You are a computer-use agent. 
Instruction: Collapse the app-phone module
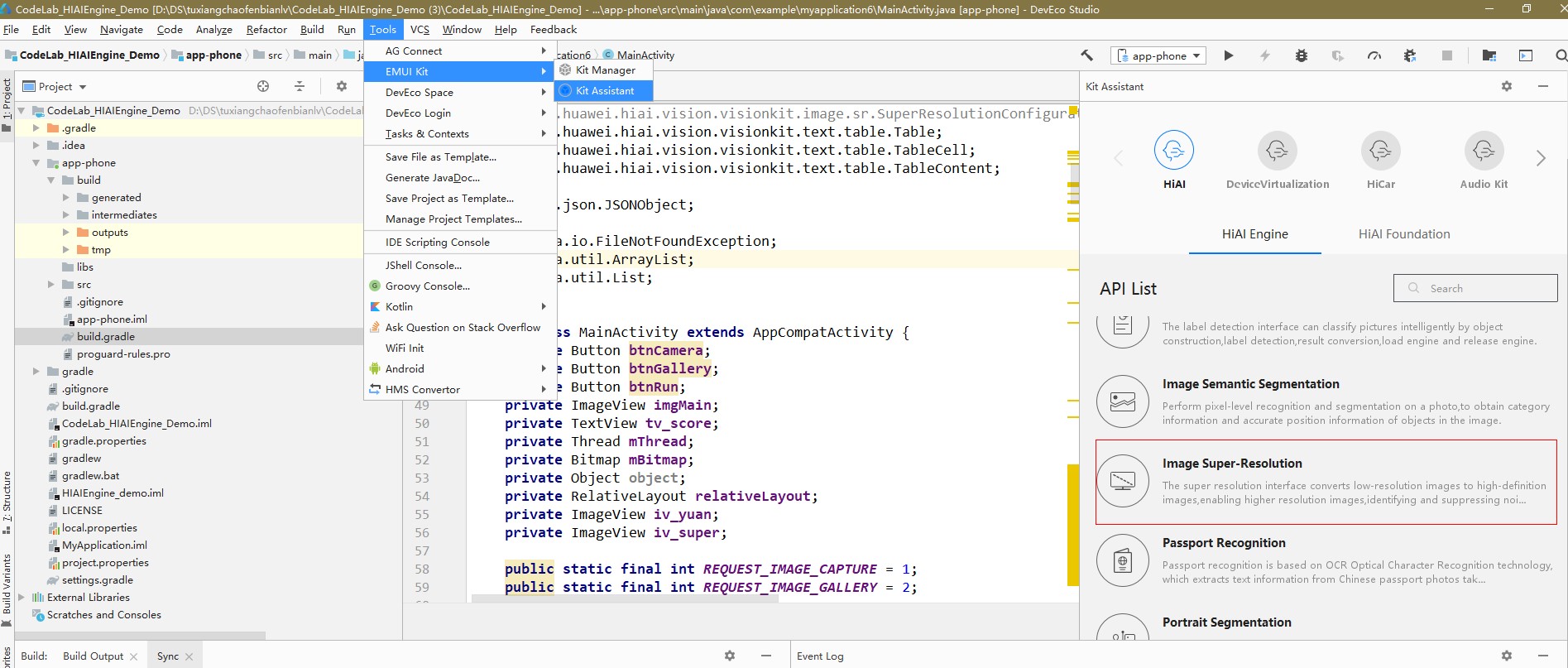point(36,163)
